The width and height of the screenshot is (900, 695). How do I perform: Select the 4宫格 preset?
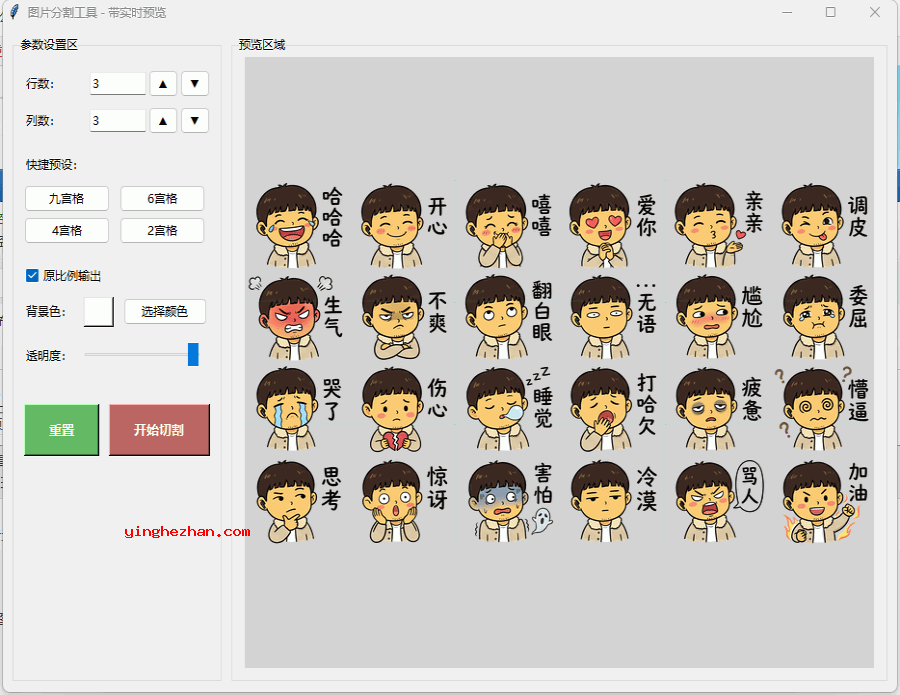point(67,231)
